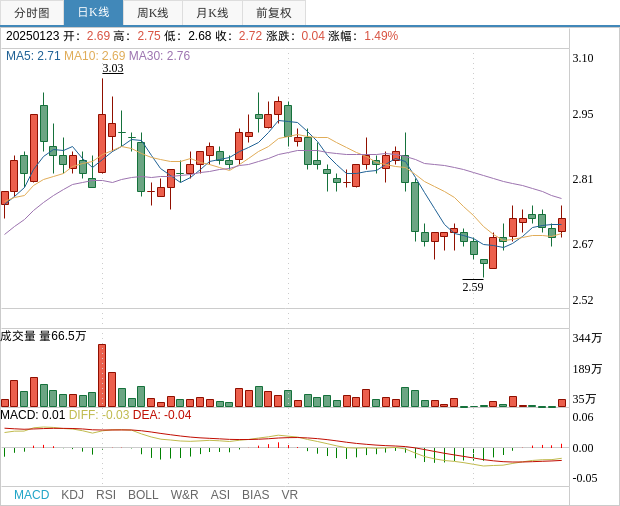Click the 2.52 price axis label
The image size is (620, 506).
(x=583, y=300)
